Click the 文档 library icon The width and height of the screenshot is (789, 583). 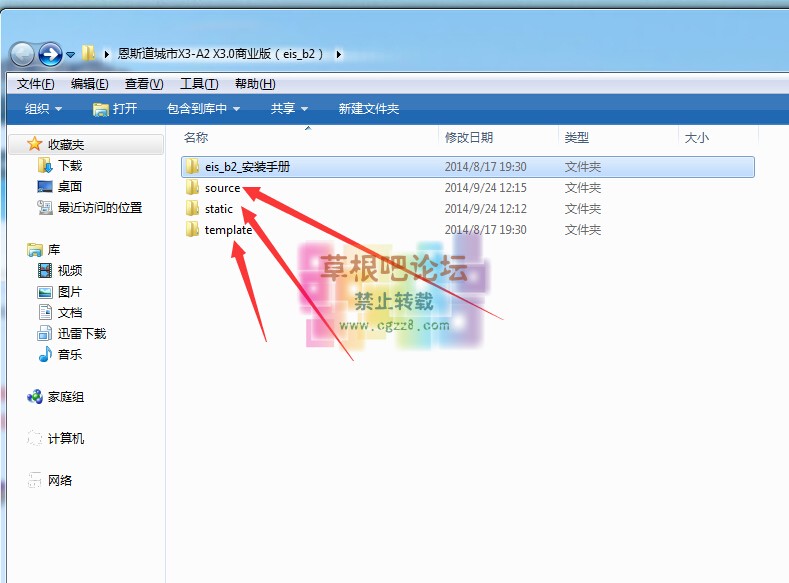(x=45, y=312)
